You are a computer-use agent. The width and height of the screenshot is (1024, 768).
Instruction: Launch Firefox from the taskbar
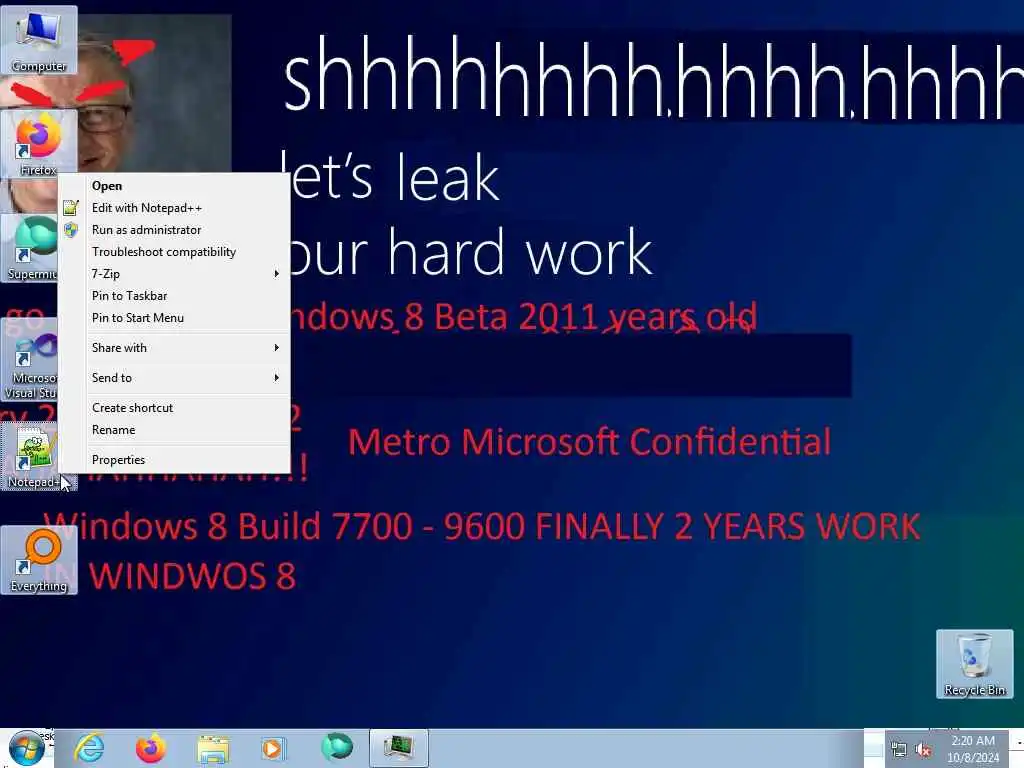(x=151, y=748)
